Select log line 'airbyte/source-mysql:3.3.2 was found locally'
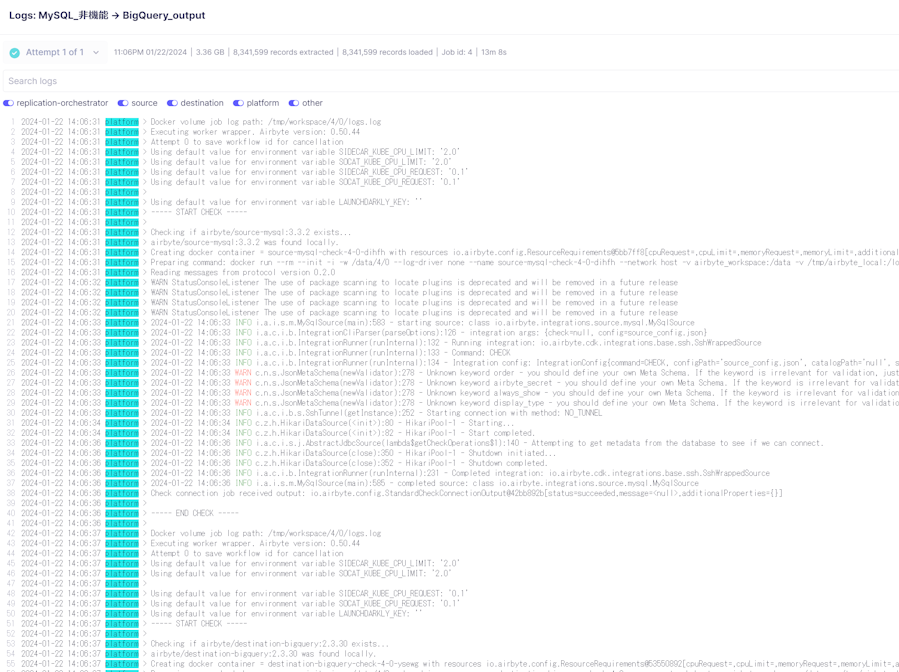Screen dimensions: 899x672 pos(244,243)
